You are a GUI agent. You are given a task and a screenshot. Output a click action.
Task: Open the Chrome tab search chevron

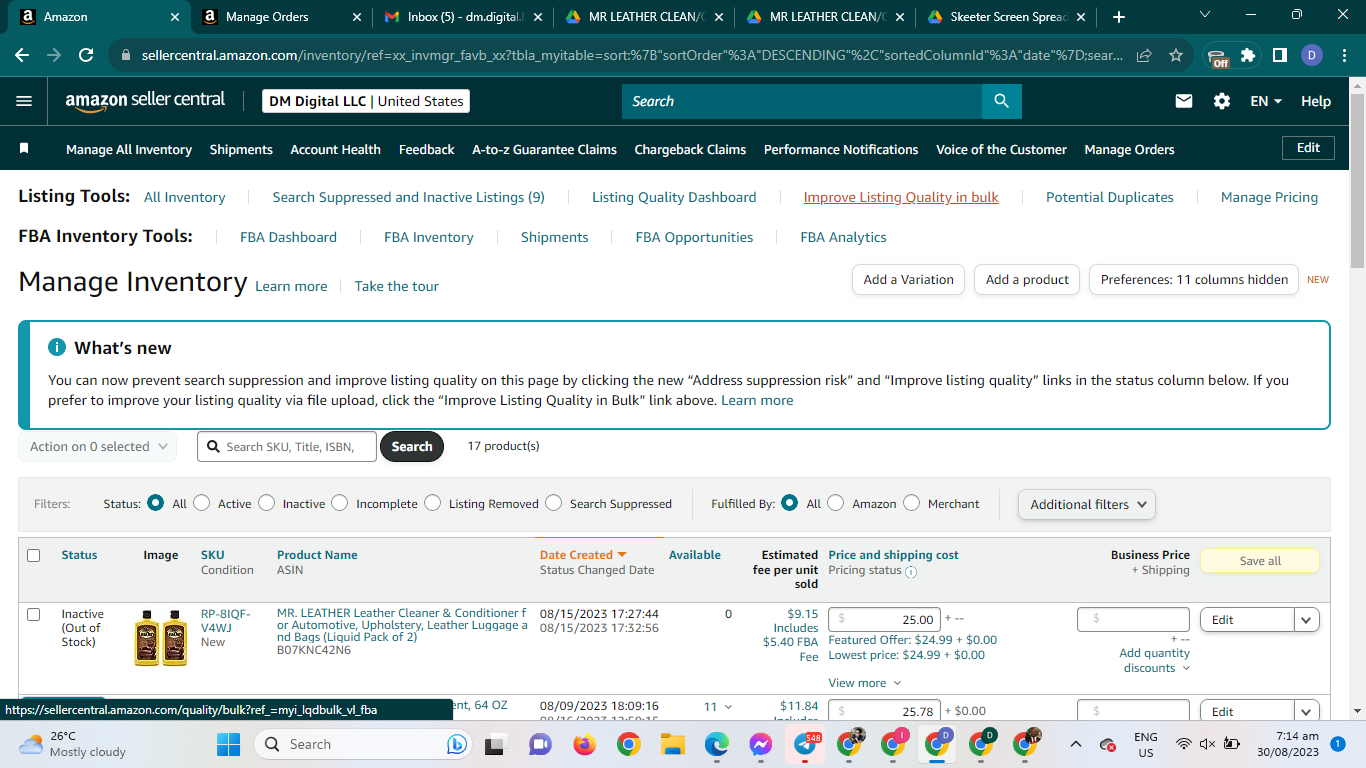pyautogui.click(x=1204, y=16)
